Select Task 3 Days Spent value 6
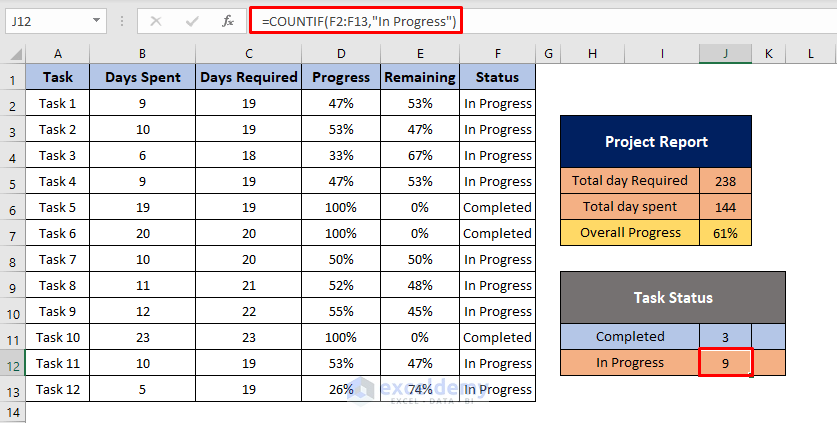Viewport: 837px width, 423px height. point(143,155)
